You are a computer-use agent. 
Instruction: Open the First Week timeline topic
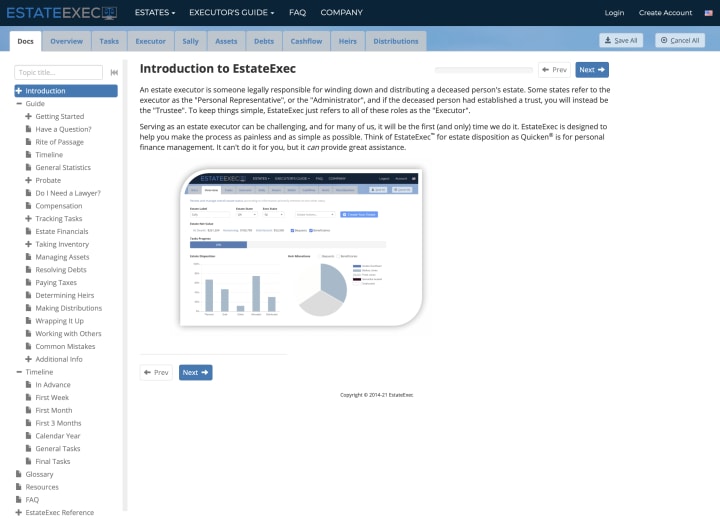[52, 398]
